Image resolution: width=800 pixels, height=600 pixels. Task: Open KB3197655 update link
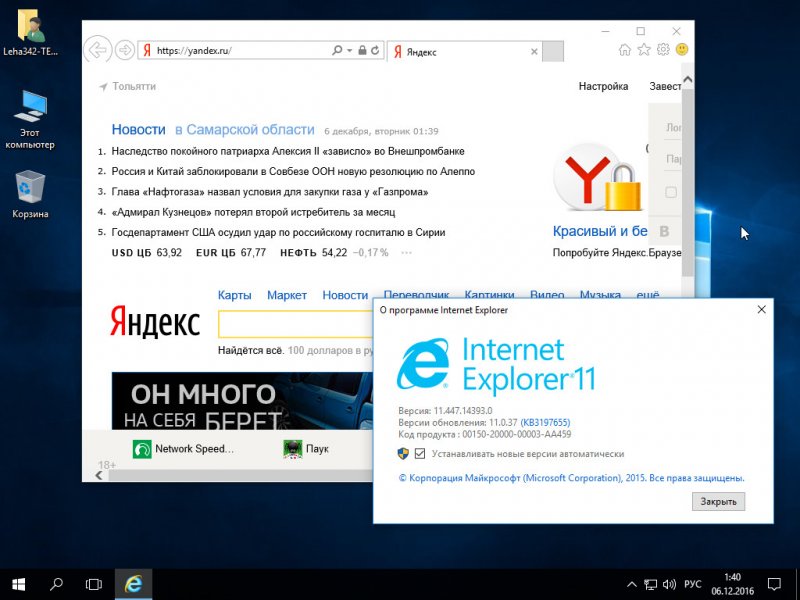(545, 422)
